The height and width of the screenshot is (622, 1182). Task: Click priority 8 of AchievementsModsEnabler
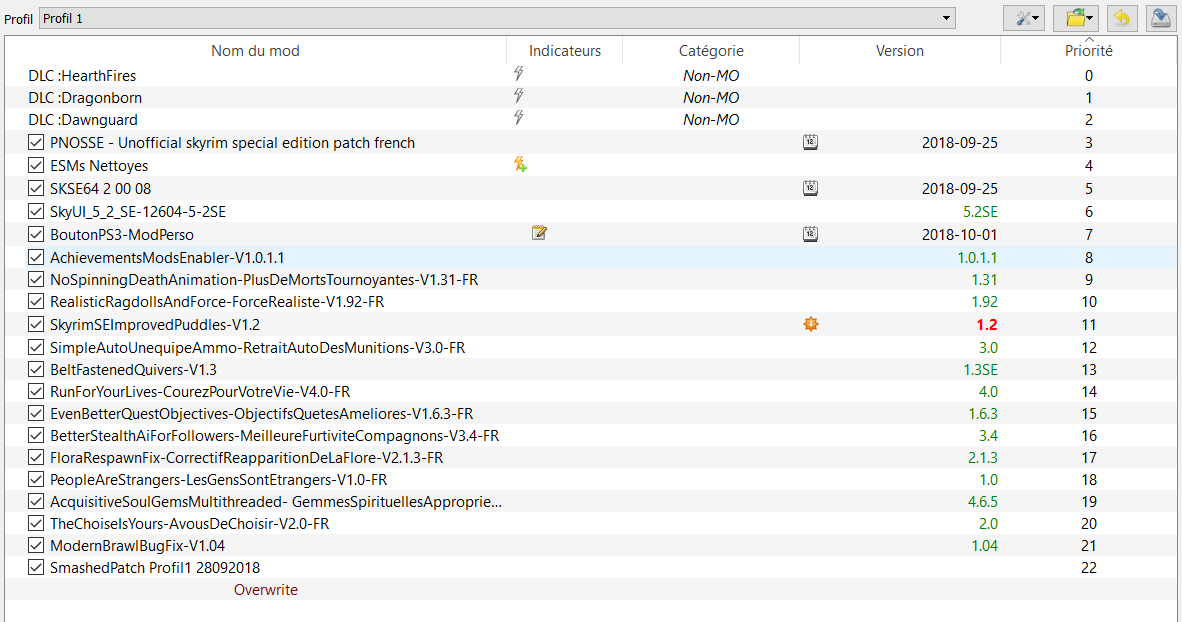pos(1089,258)
